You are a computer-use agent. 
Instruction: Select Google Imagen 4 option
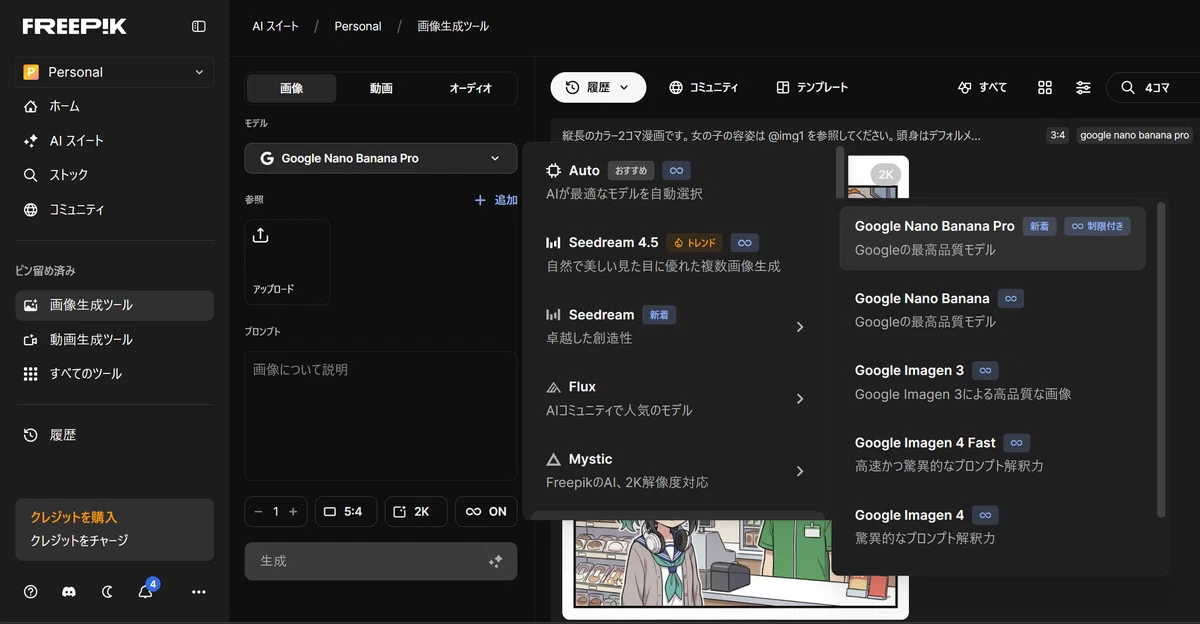tap(992, 526)
